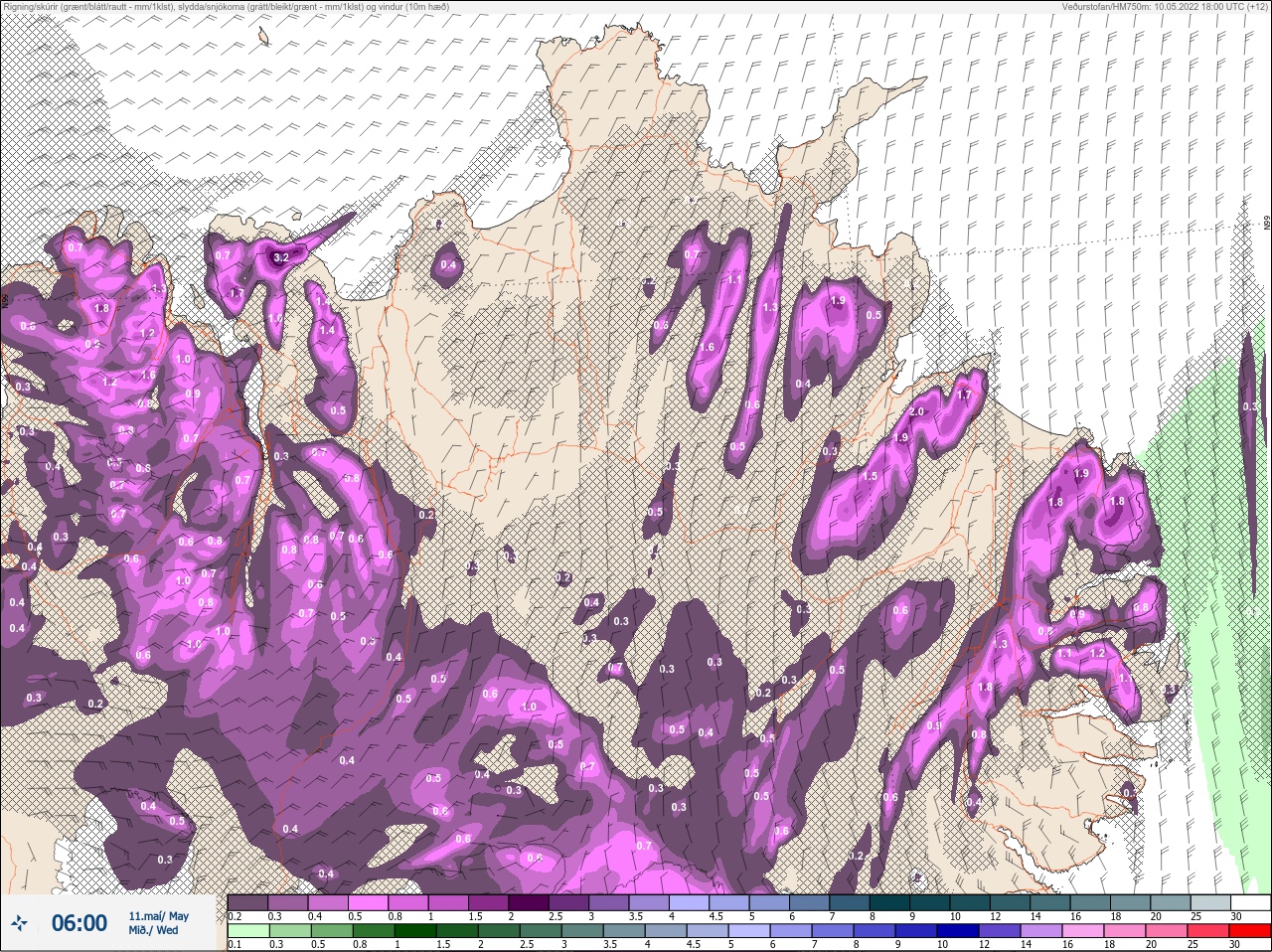Viewport: 1272px width, 952px height.
Task: Select lower legend bright red swatch above 30
Action: pyautogui.click(x=1251, y=930)
